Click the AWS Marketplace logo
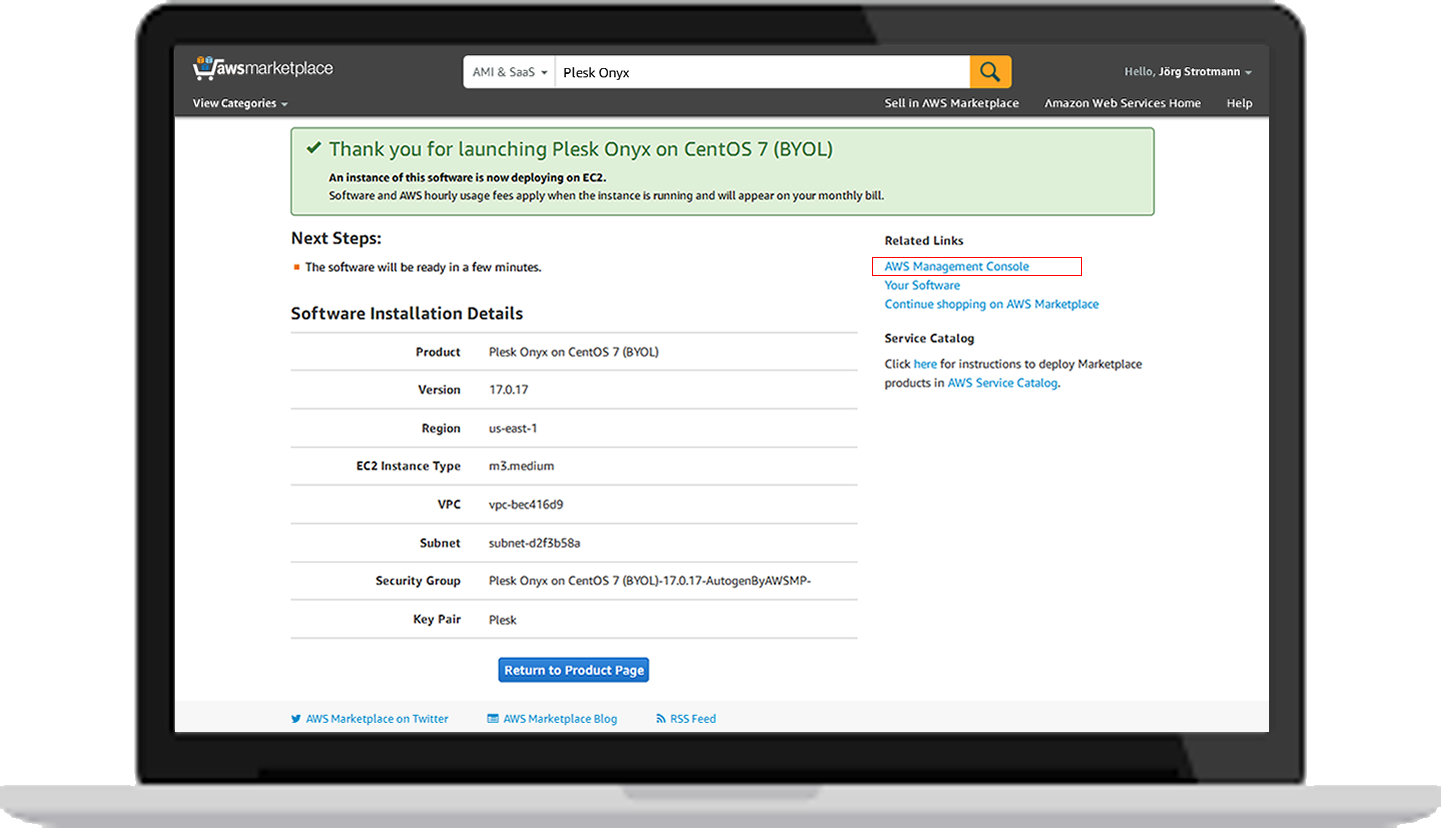Screen dimensions: 1441x828 (263, 68)
